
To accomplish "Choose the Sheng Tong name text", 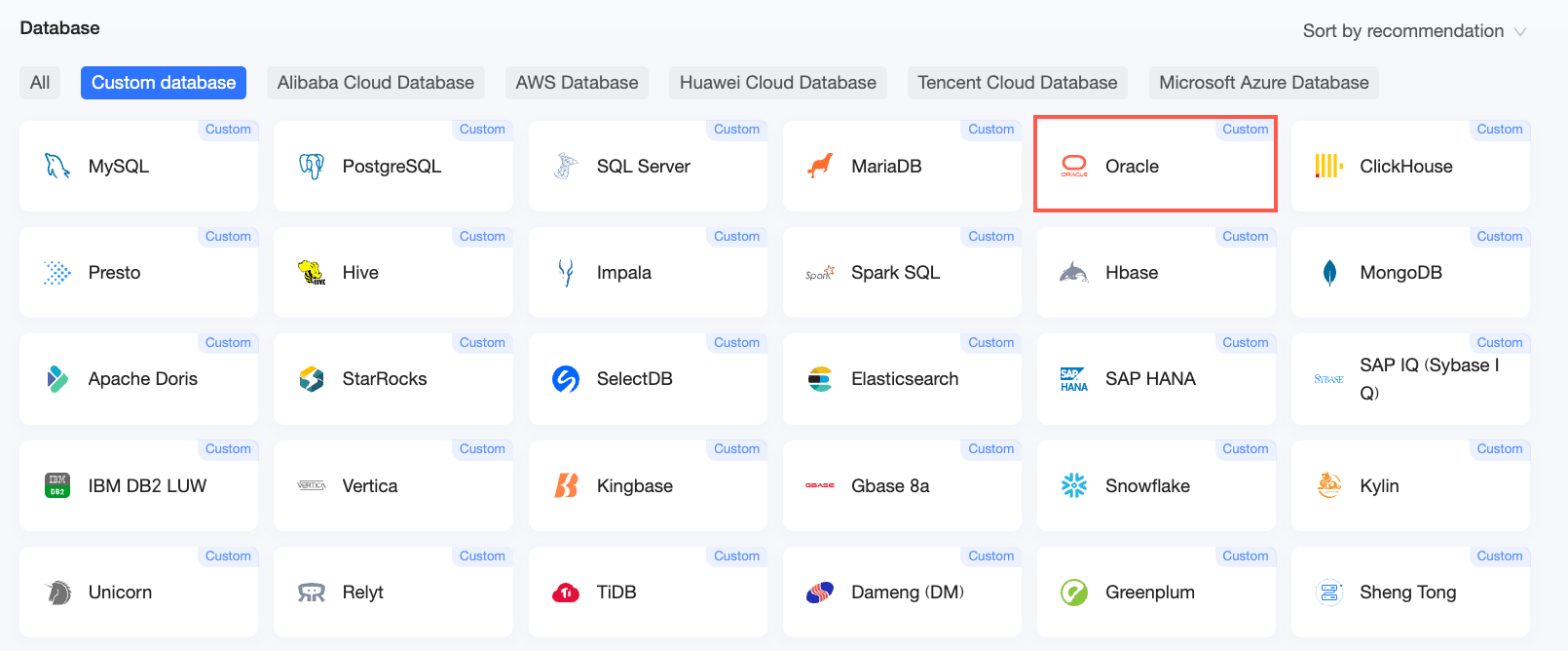I will (1408, 593).
